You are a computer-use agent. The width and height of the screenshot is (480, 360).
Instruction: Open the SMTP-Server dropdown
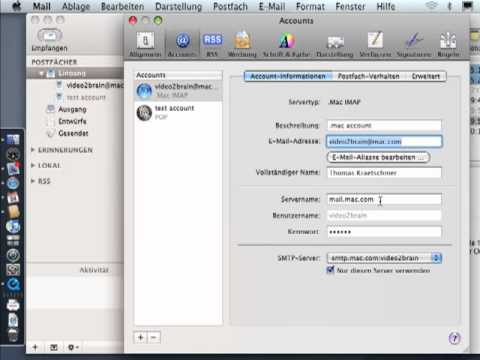[384, 258]
